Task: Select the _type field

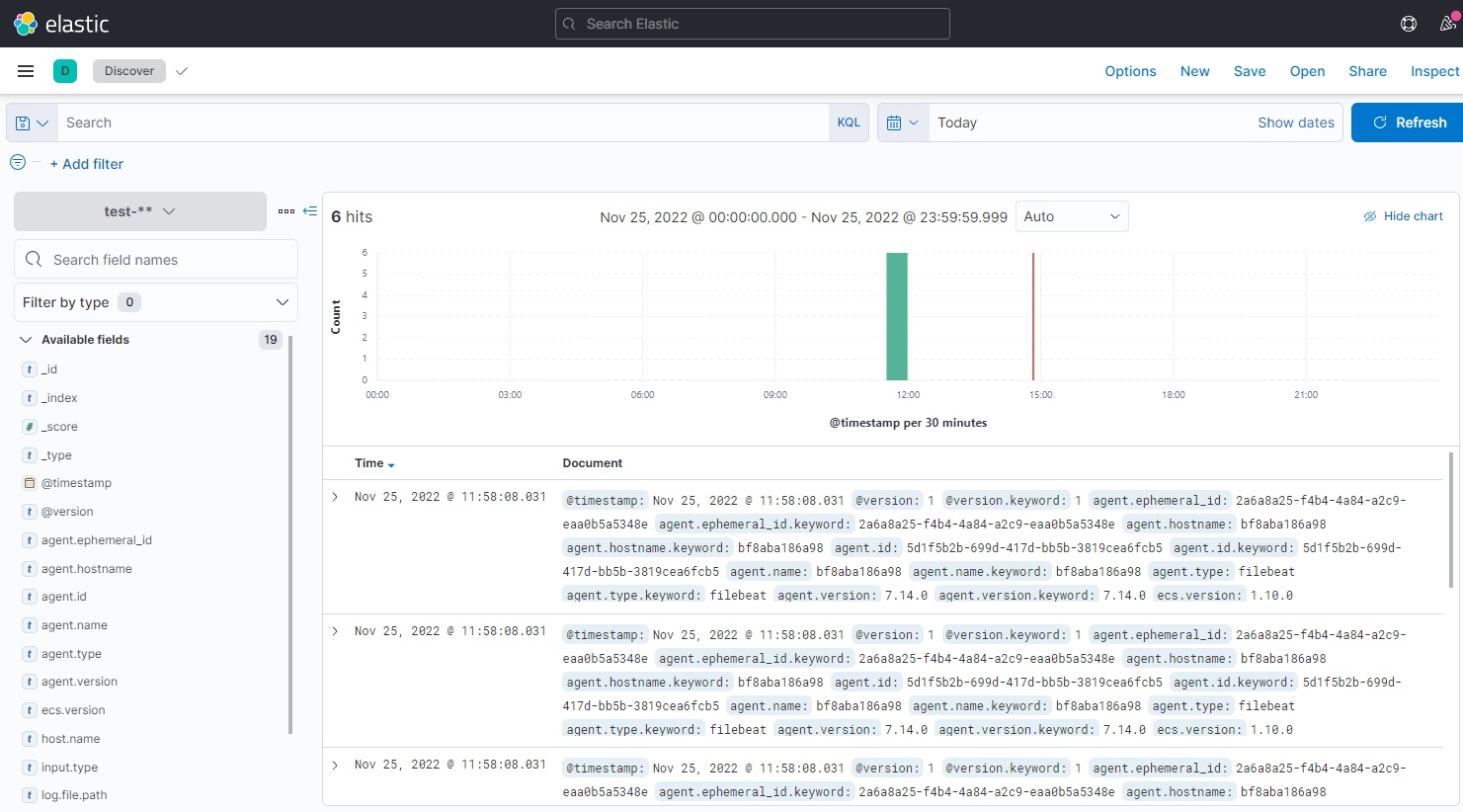Action: click(56, 455)
